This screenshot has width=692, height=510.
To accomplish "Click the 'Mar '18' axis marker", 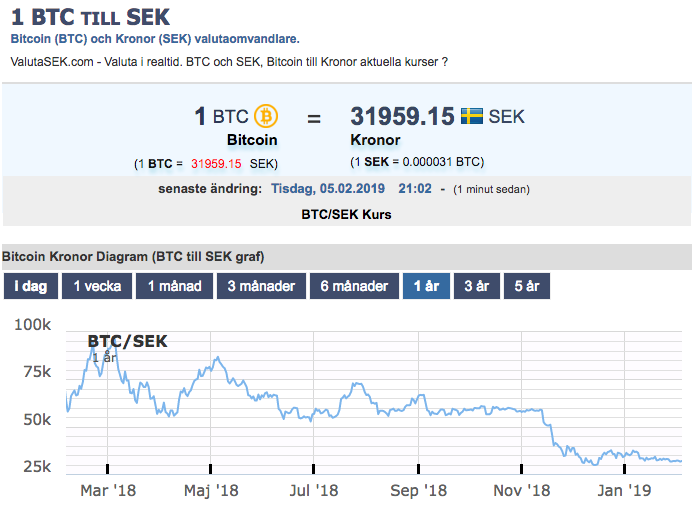I will 108,490.
